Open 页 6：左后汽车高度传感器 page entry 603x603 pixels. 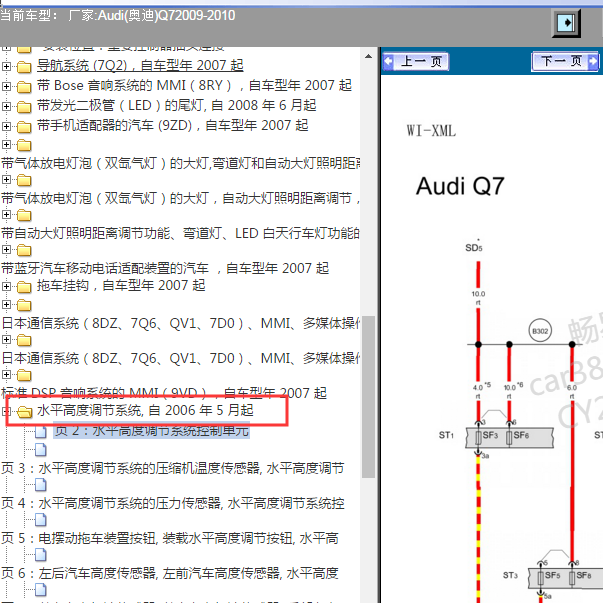click(x=170, y=573)
